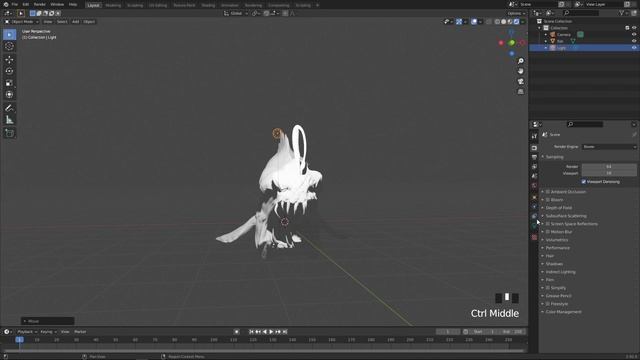Expand the Performance panel

(x=558, y=248)
